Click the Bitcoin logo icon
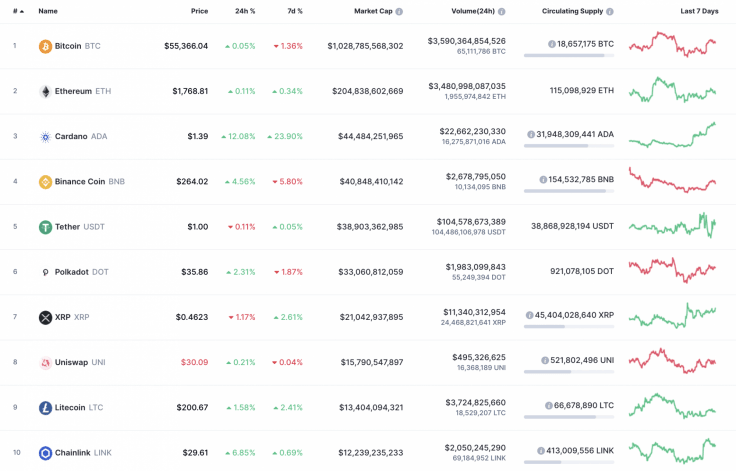This screenshot has width=736, height=471. pyautogui.click(x=45, y=46)
